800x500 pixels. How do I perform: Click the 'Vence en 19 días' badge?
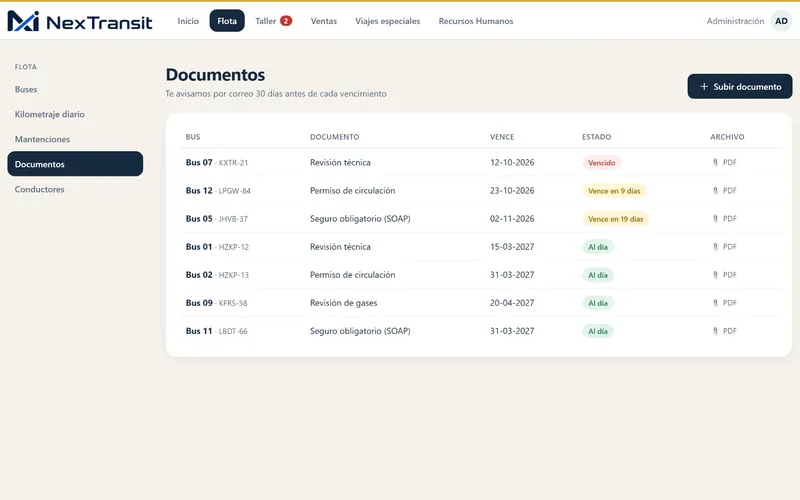(616, 219)
